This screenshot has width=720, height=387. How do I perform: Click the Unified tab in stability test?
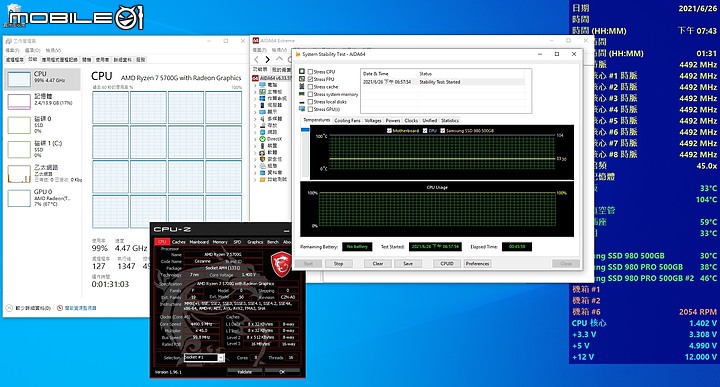click(429, 120)
